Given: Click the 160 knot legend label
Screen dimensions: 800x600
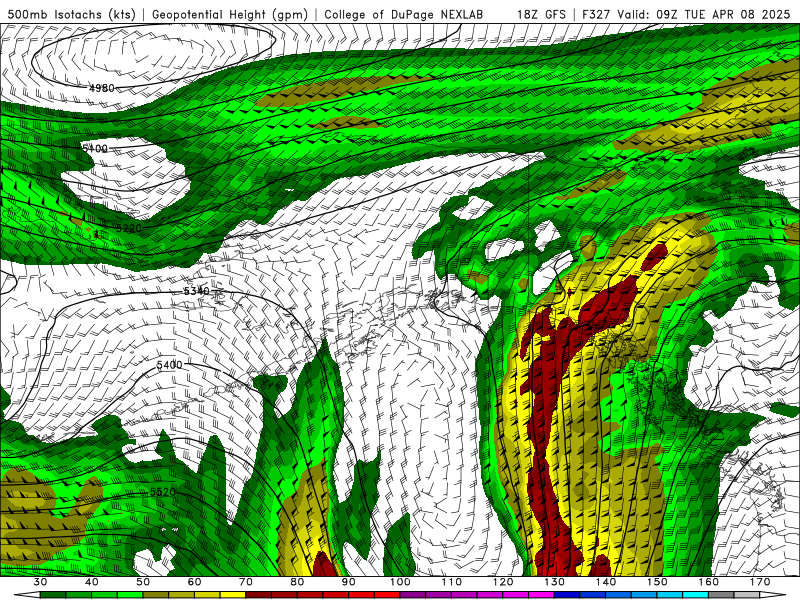Looking at the screenshot, I should (709, 582).
